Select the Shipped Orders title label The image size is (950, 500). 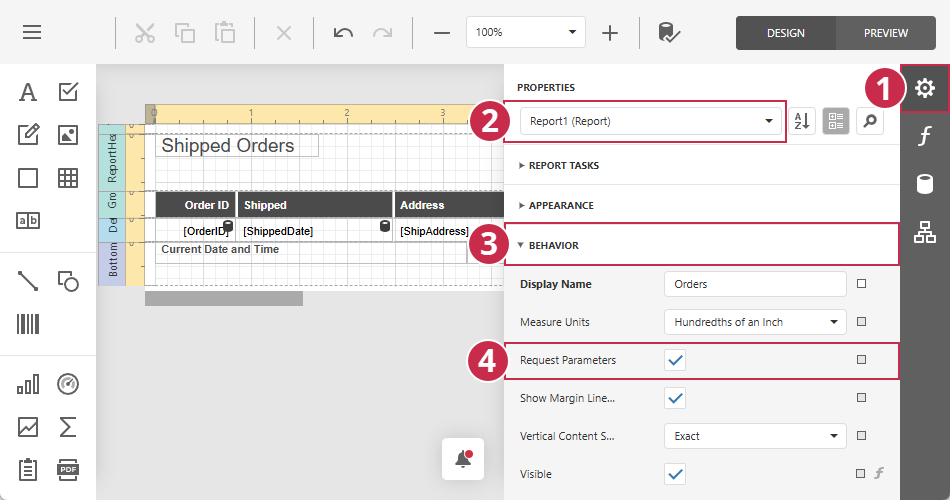point(237,145)
